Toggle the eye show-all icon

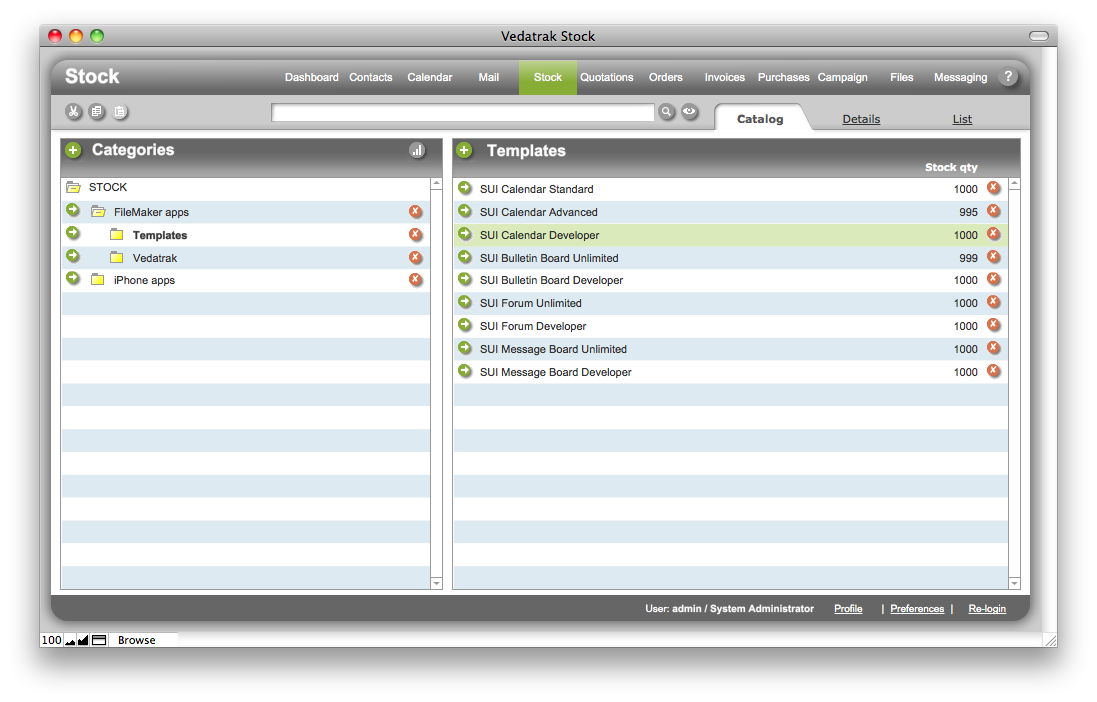pyautogui.click(x=690, y=111)
